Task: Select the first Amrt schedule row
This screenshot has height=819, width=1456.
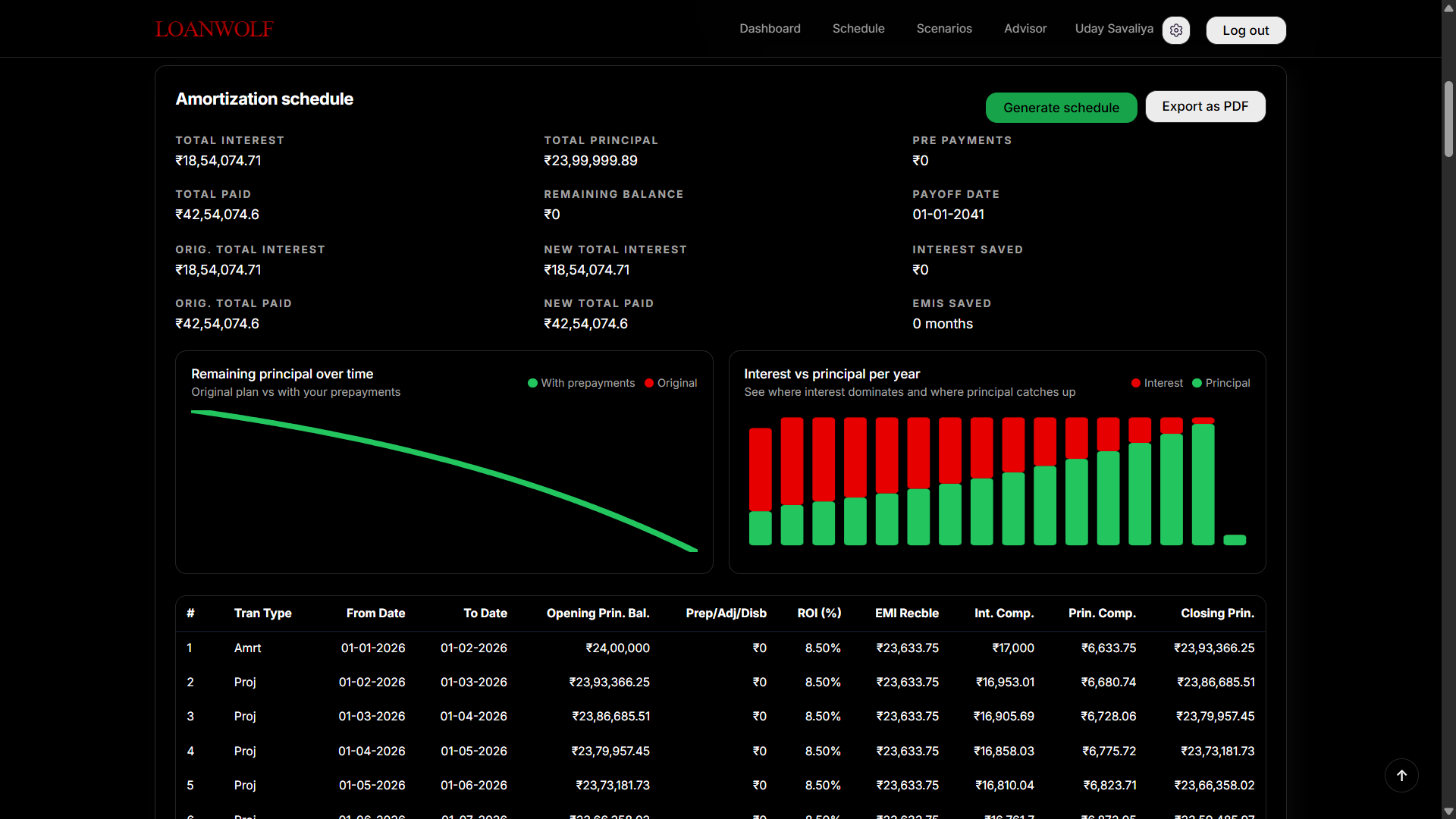Action: [247, 648]
